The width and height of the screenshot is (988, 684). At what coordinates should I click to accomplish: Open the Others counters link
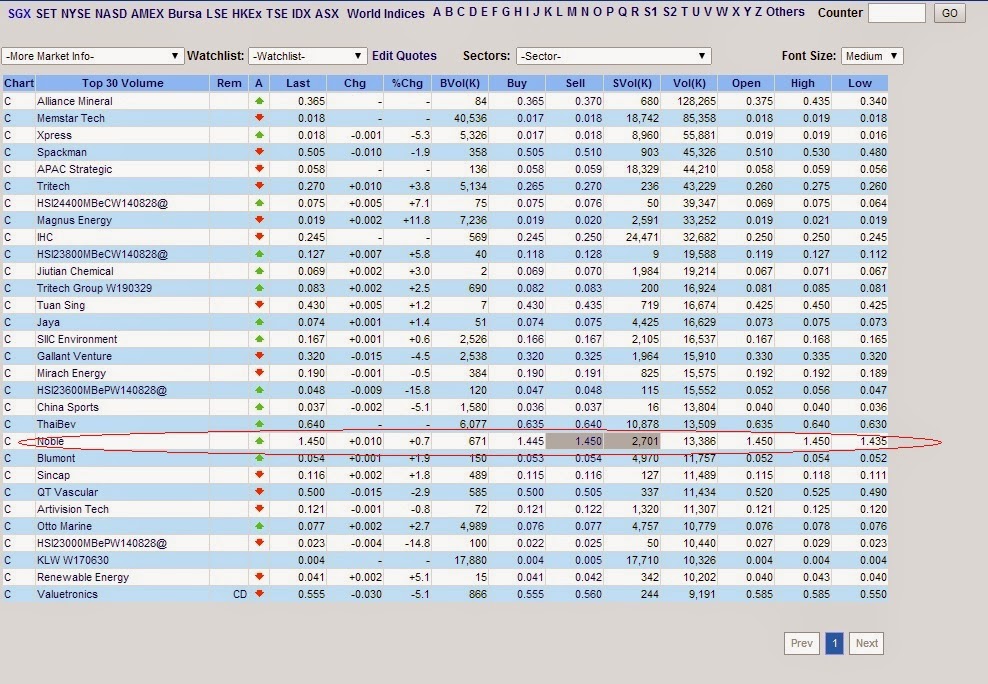(785, 12)
